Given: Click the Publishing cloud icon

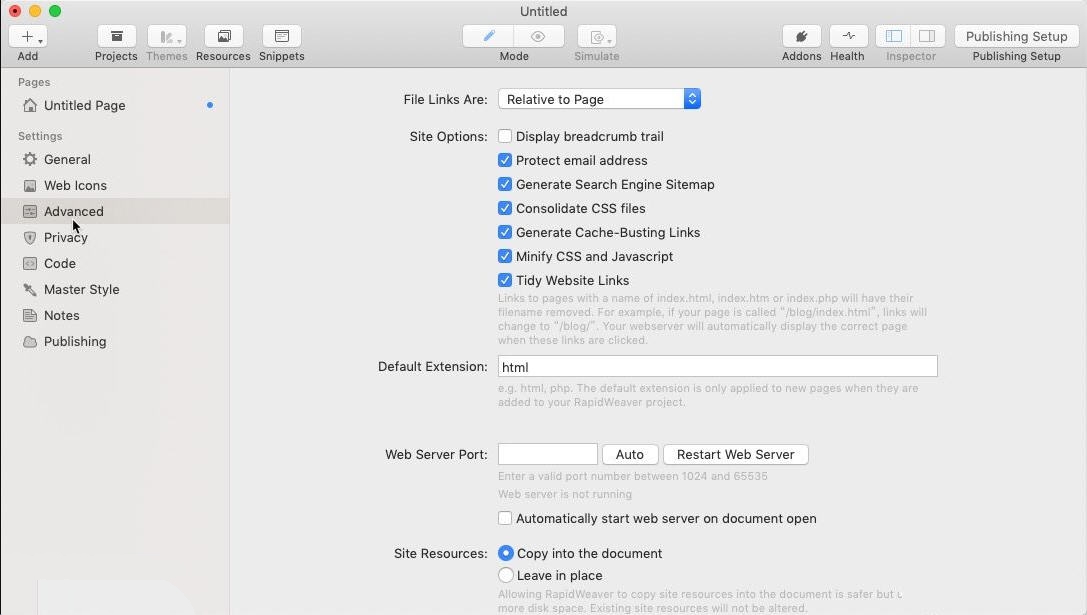Looking at the screenshot, I should [30, 342].
